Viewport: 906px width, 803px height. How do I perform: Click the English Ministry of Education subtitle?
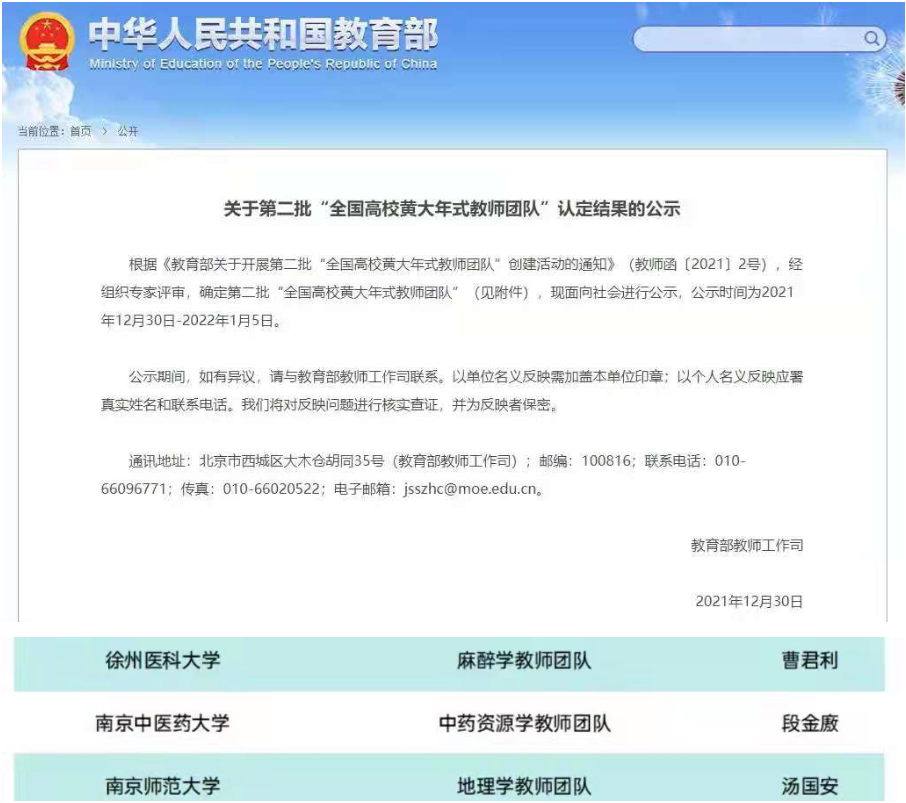coord(263,64)
